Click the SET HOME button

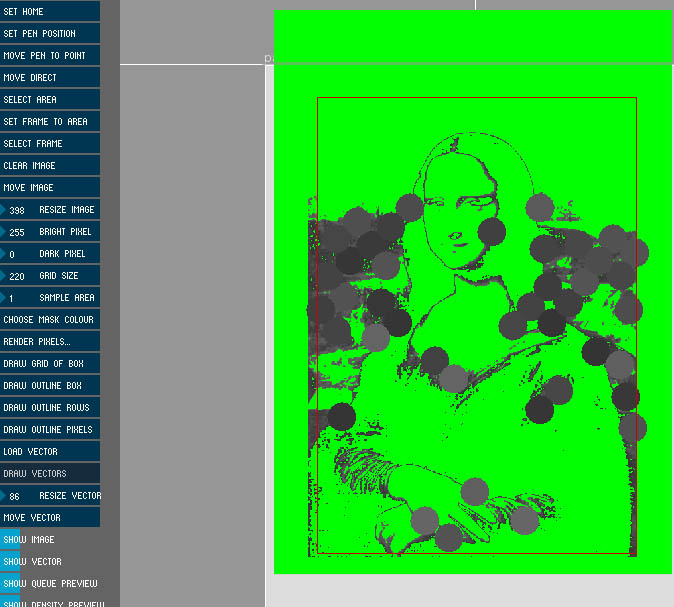point(50,11)
